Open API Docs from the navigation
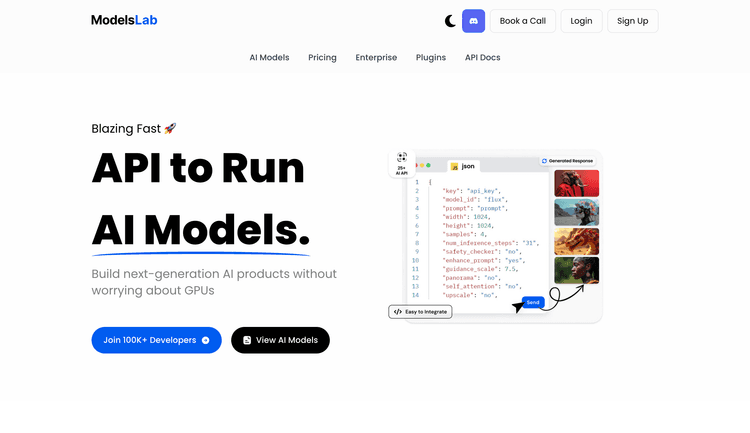This screenshot has height=433, width=750. tap(483, 57)
